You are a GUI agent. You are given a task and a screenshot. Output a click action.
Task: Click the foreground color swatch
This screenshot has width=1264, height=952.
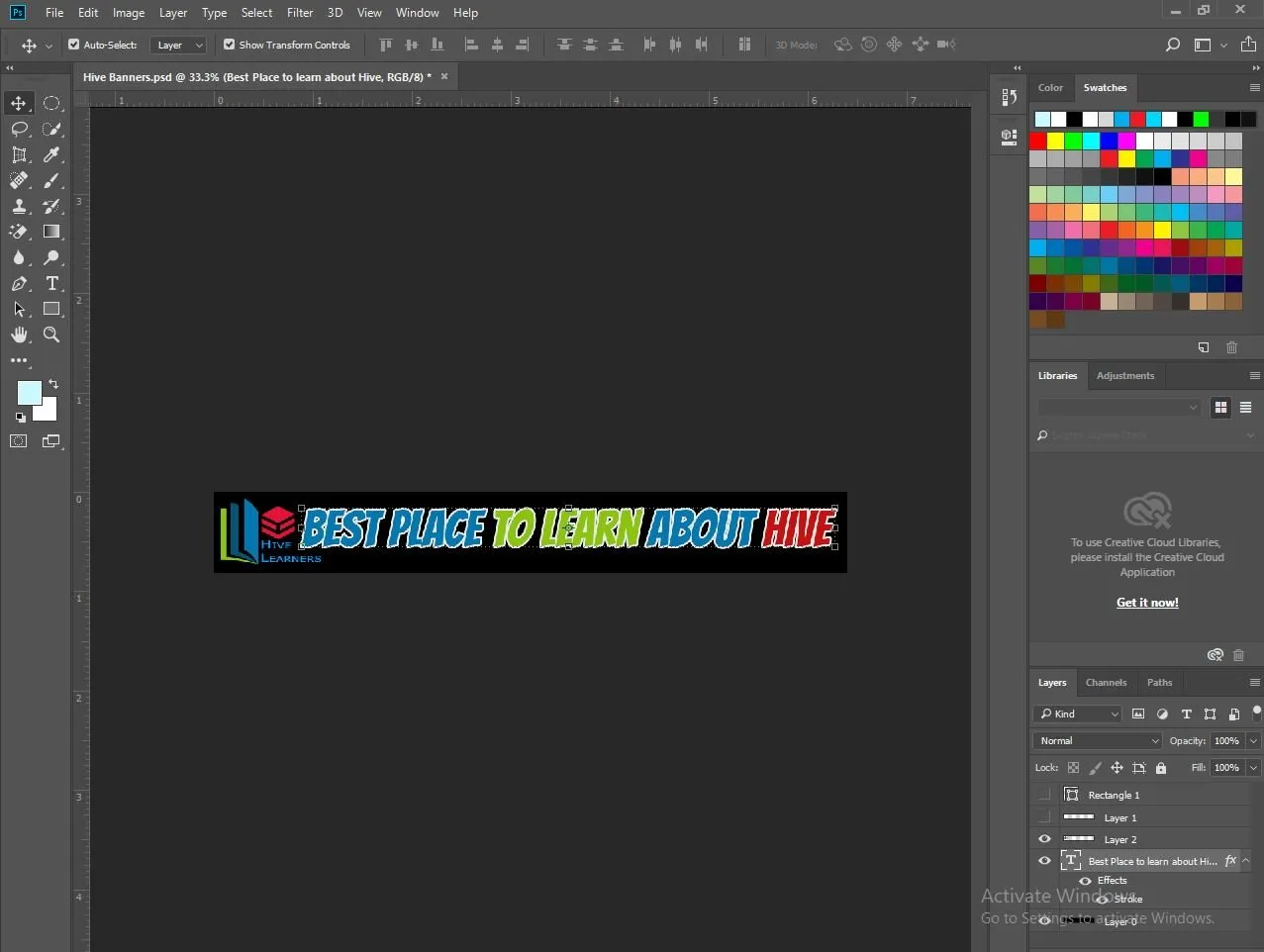tap(28, 392)
